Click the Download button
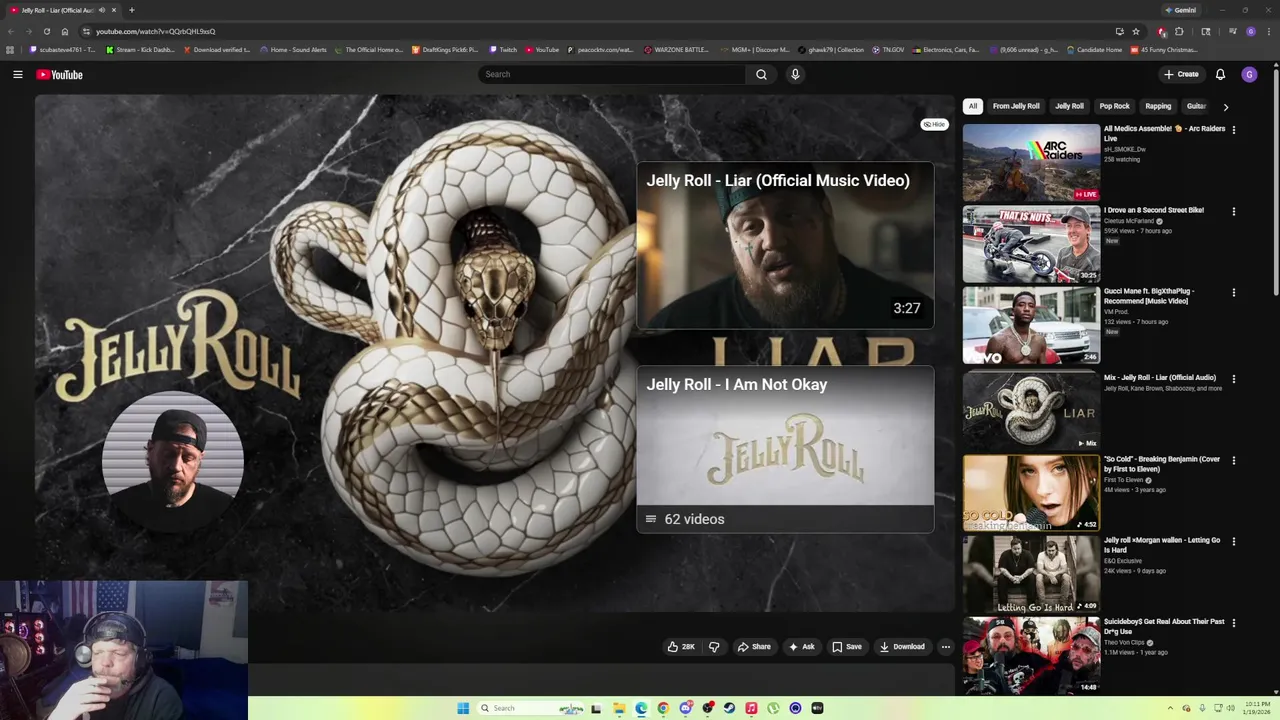1280x720 pixels. (902, 647)
